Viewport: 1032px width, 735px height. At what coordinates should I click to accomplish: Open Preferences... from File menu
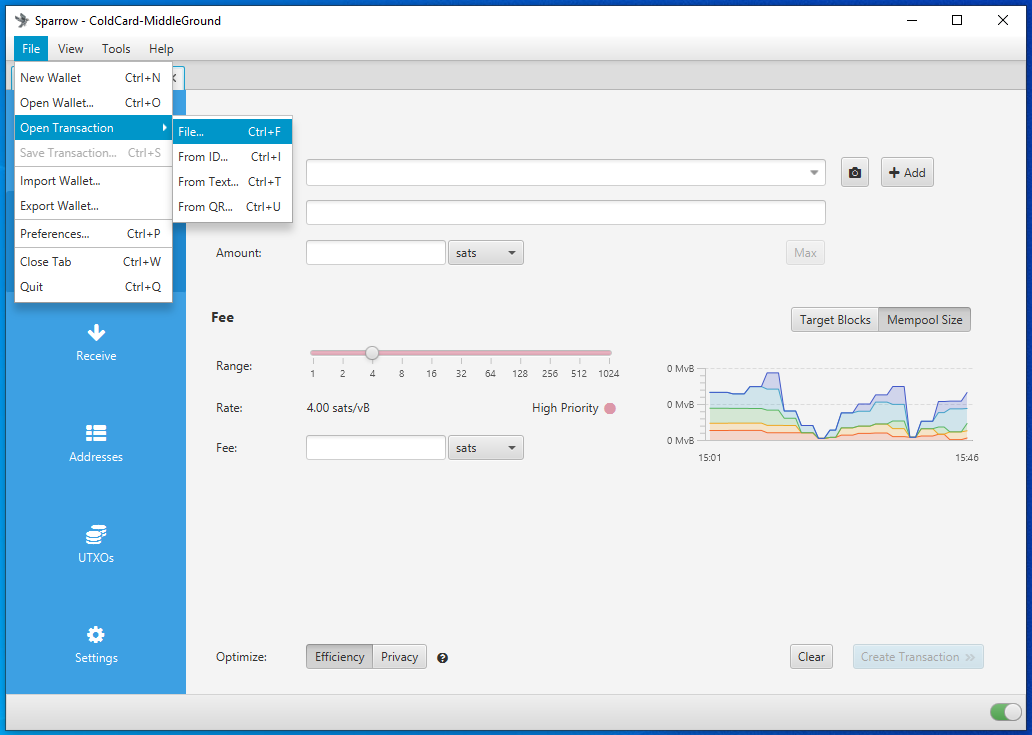(x=93, y=234)
